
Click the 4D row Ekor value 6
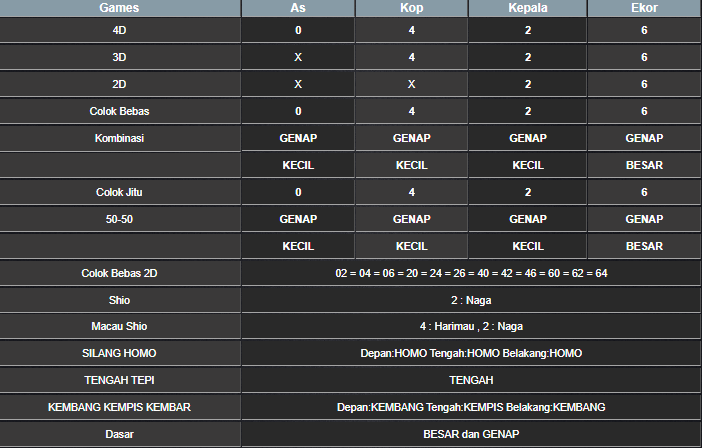(x=644, y=30)
